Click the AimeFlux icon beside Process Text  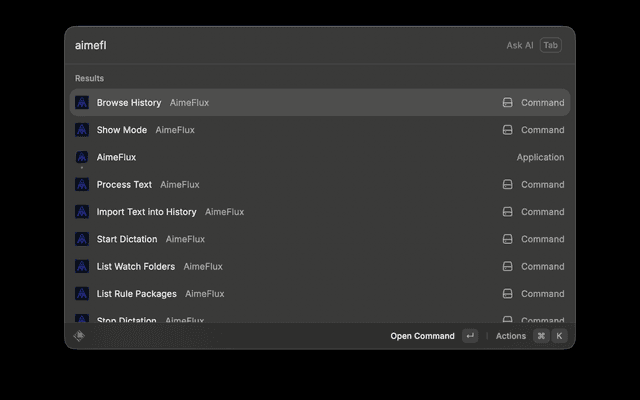tap(82, 184)
